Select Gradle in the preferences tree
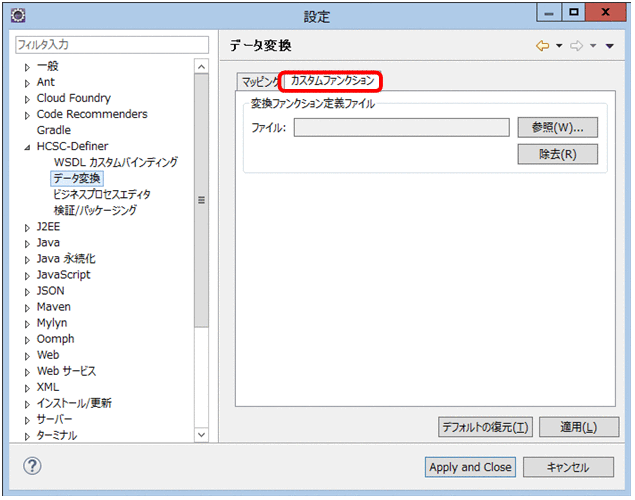Viewport: 635px width, 500px height. (x=53, y=130)
